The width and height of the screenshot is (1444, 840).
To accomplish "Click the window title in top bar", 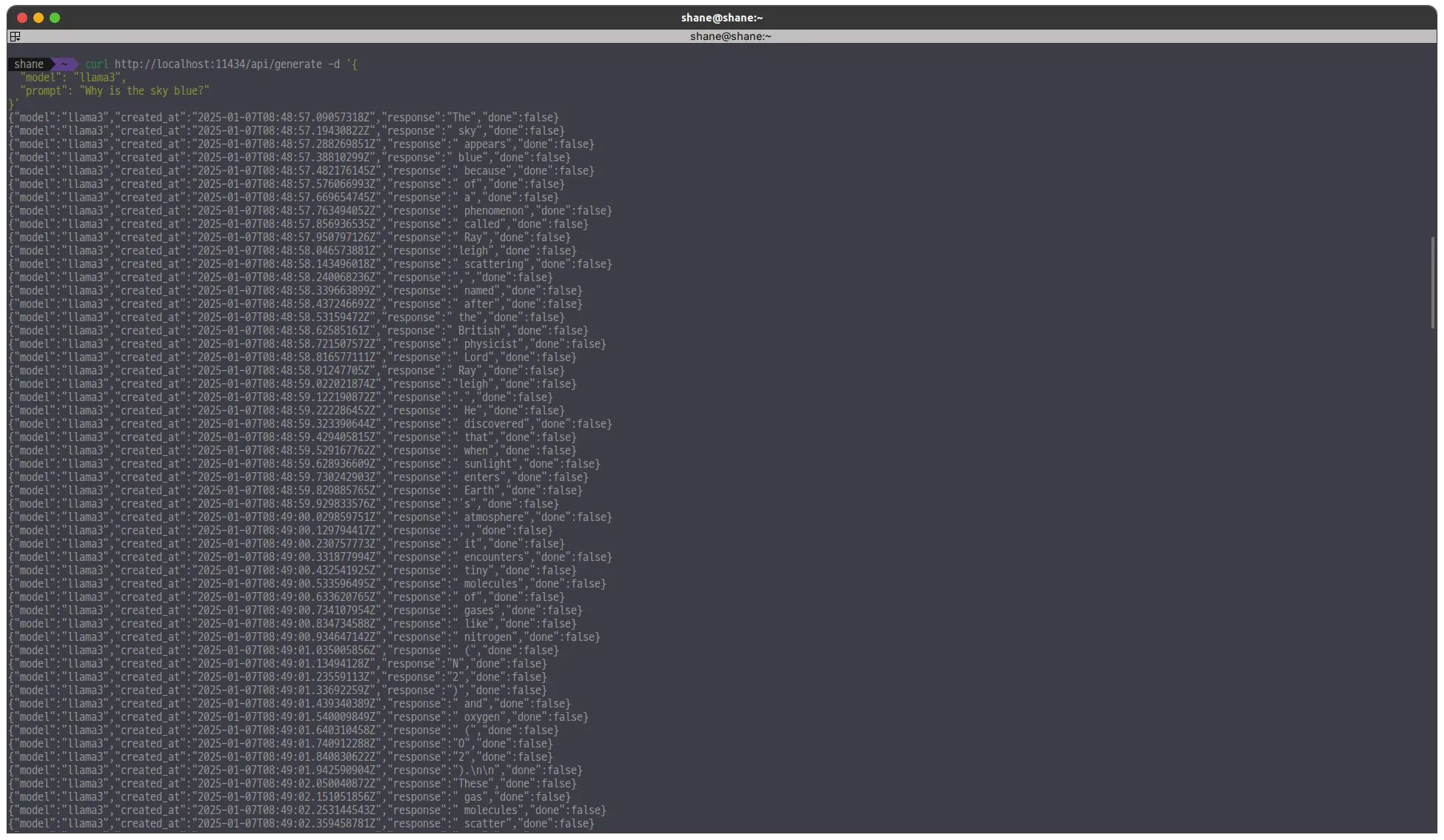I will click(x=721, y=18).
